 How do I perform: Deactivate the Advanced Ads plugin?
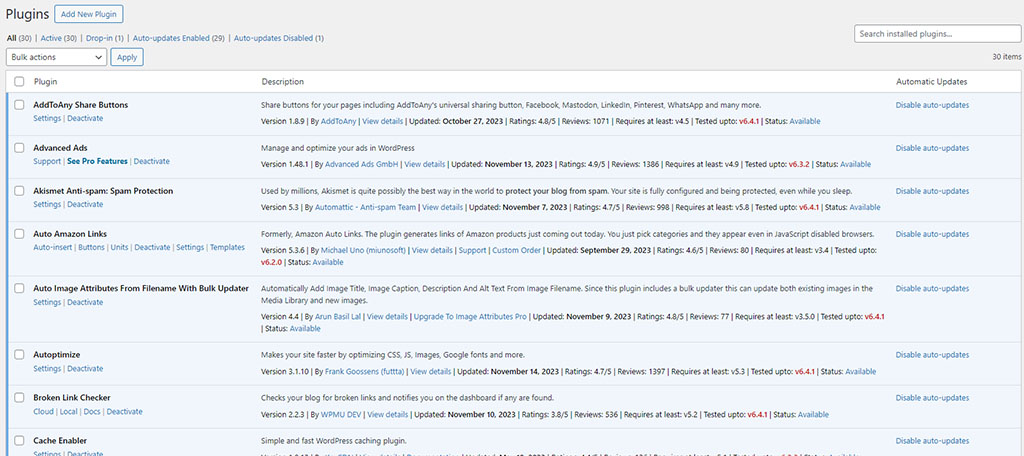pyautogui.click(x=152, y=161)
